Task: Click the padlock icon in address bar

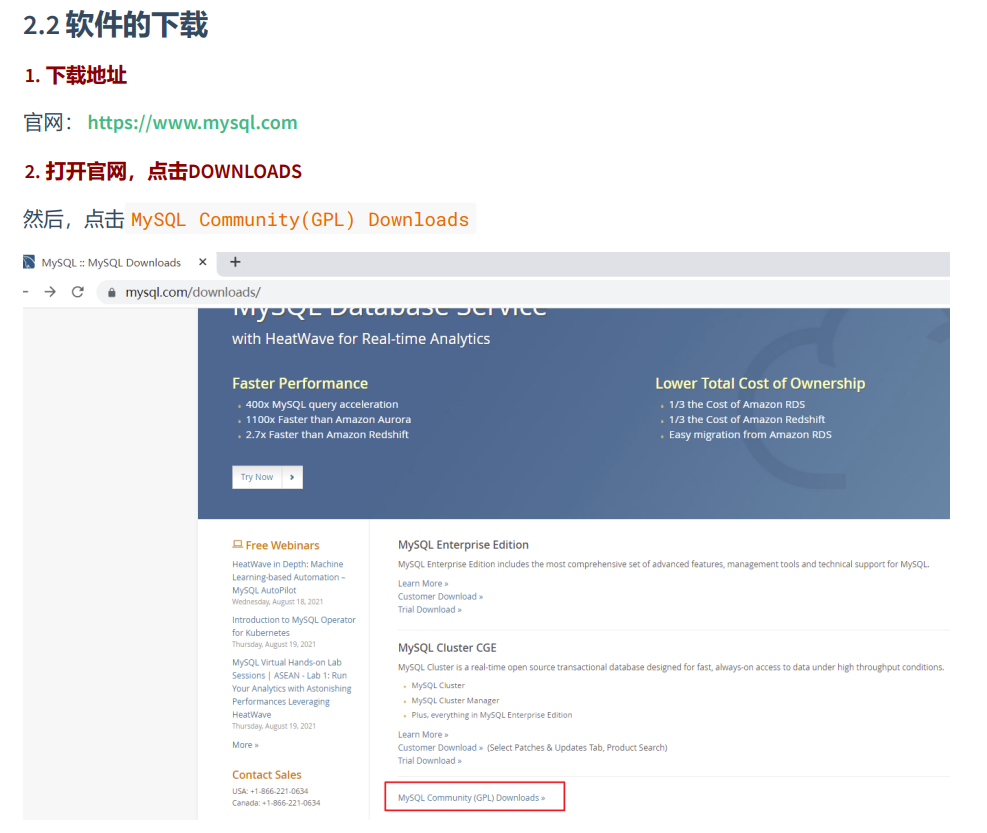Action: click(x=111, y=292)
